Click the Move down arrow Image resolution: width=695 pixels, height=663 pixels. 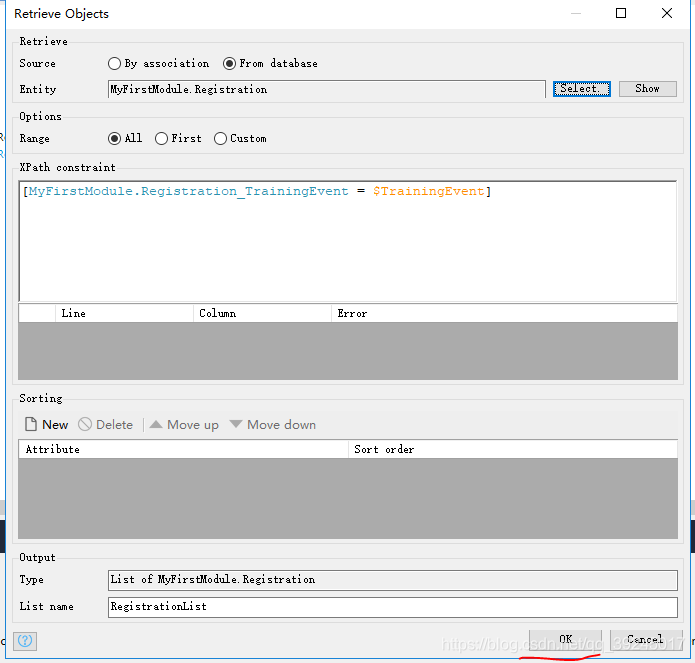(x=236, y=425)
